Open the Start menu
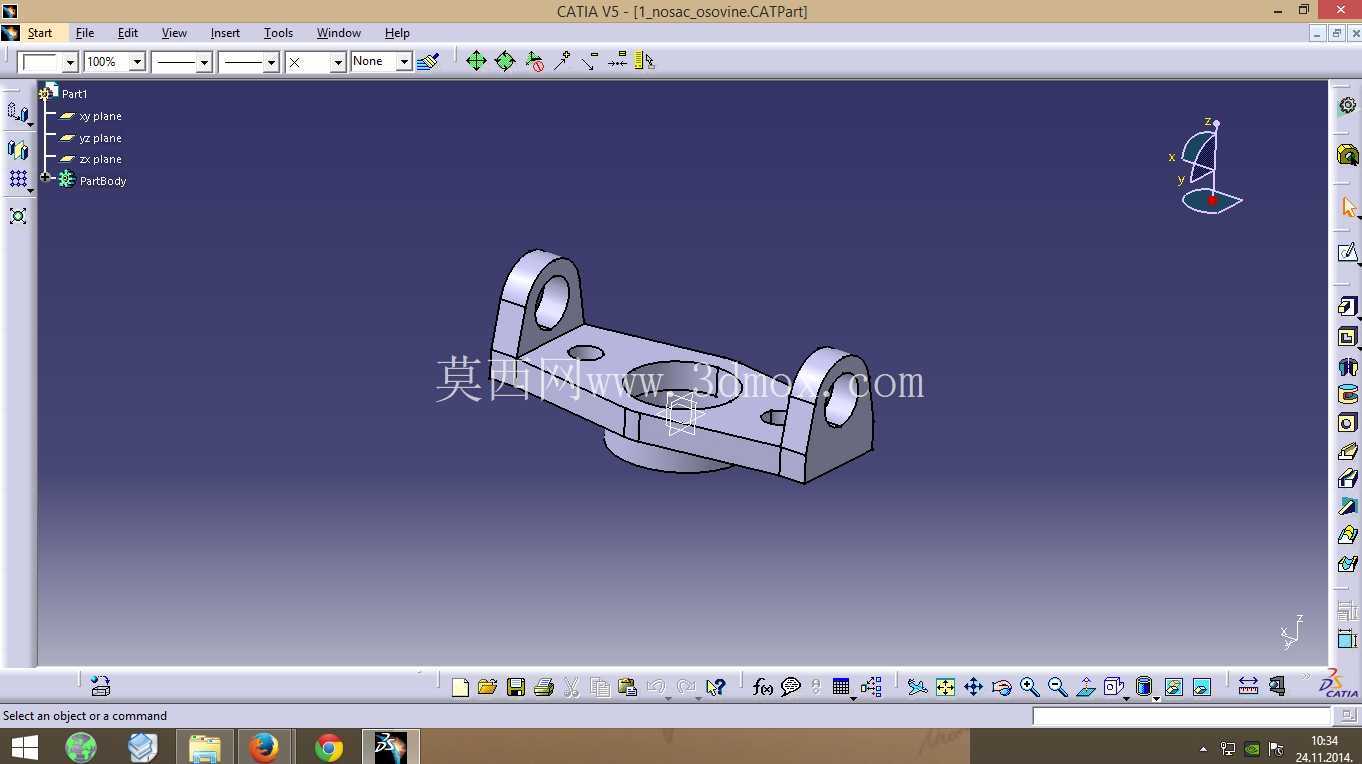 [x=40, y=33]
